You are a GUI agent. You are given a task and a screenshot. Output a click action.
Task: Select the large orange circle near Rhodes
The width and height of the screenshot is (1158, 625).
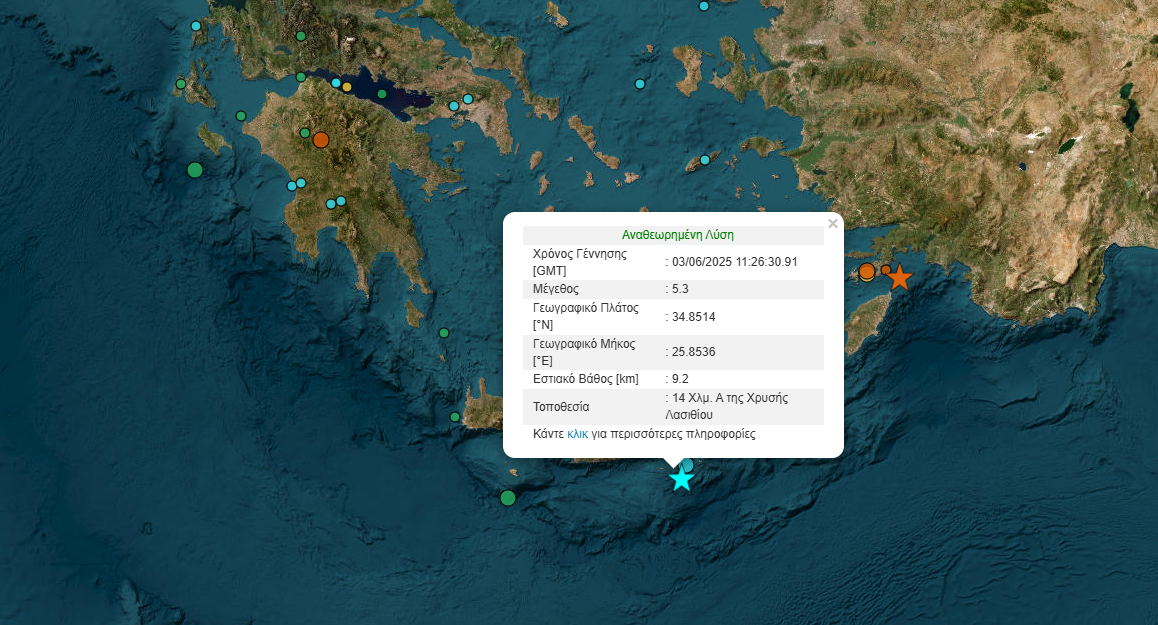pyautogui.click(x=867, y=271)
